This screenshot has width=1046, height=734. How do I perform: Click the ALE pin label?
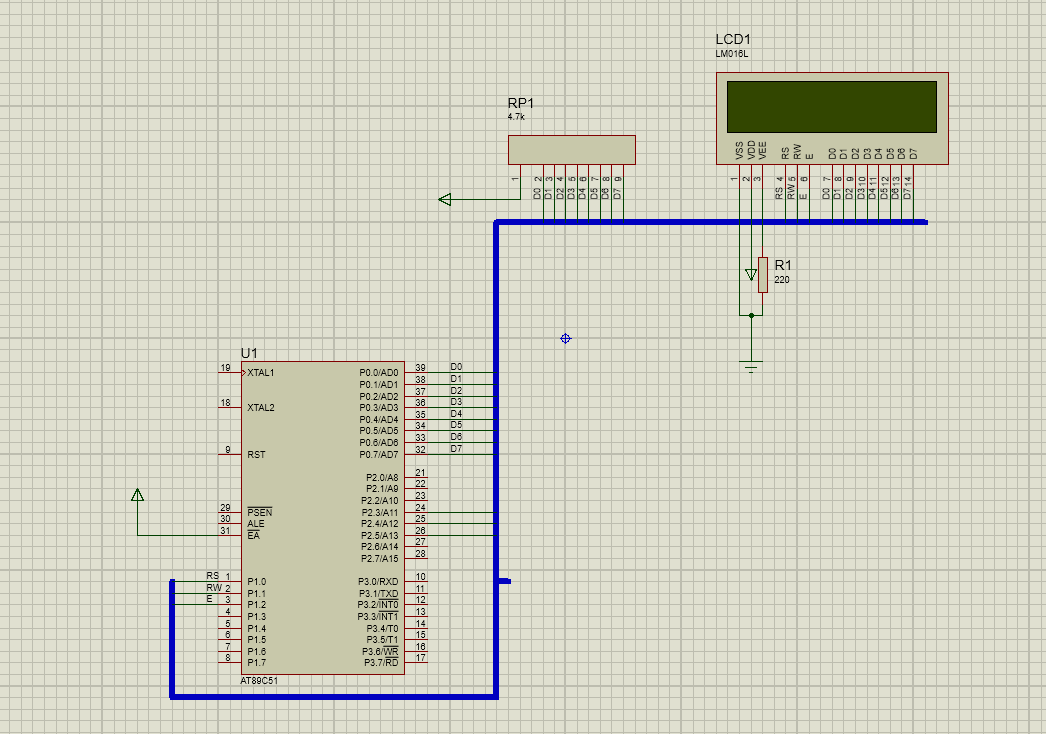point(255,524)
